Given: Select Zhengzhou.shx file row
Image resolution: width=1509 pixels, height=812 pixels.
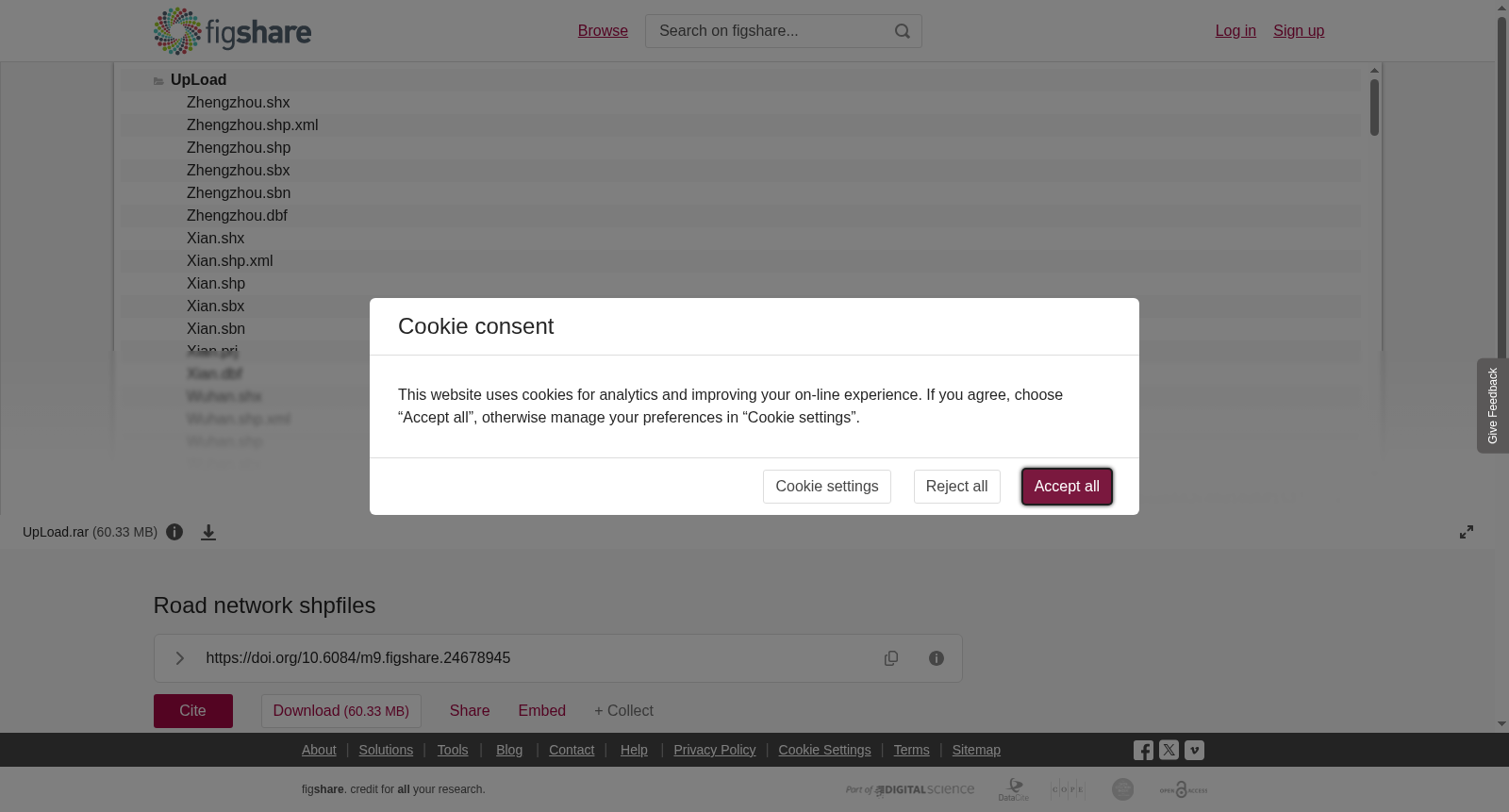Looking at the screenshot, I should click(x=740, y=103).
